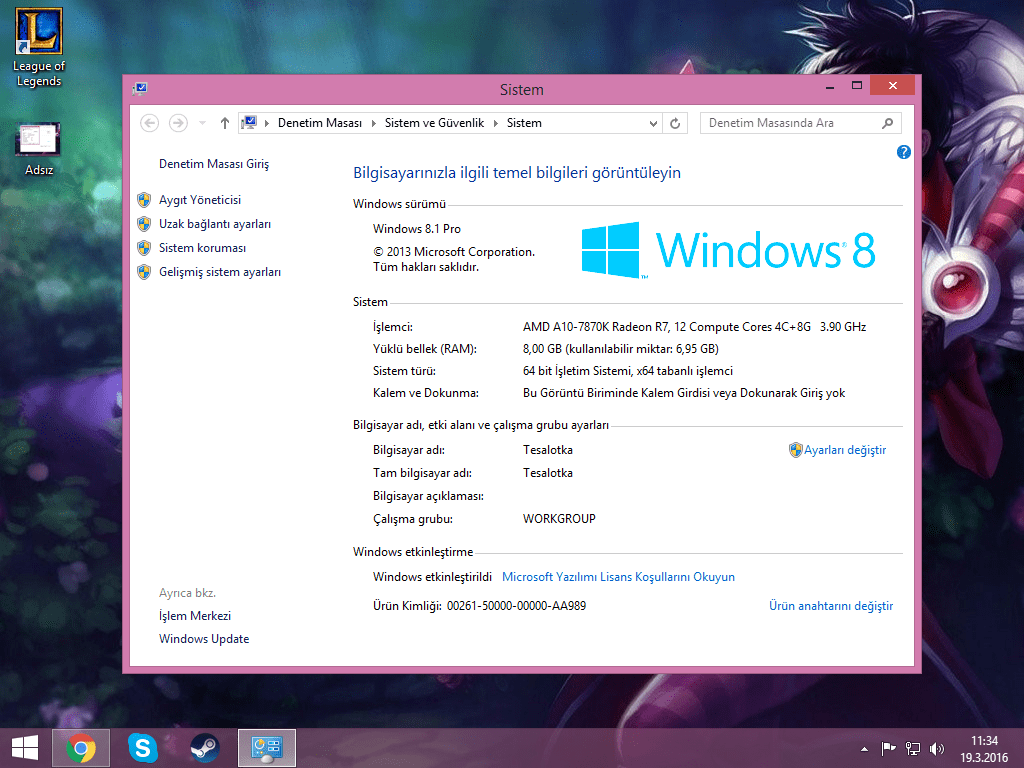
Task: Select the WORKGROUP value
Action: 559,519
